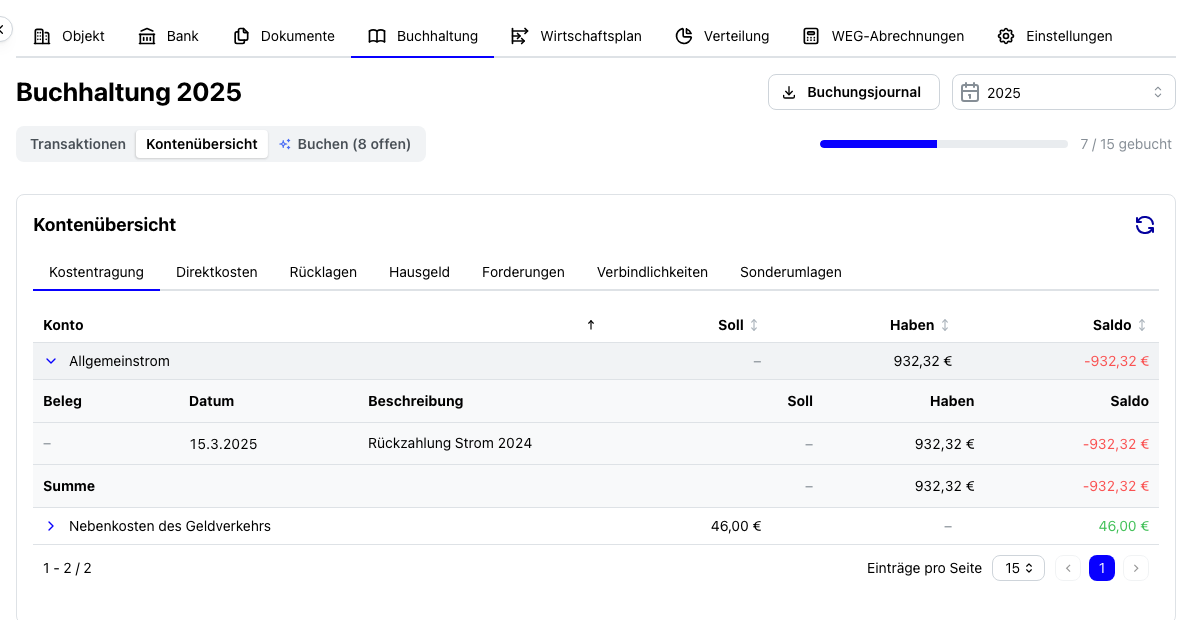Click the Buchhaltung 2025 heading
This screenshot has height=620, width=1192.
pyautogui.click(x=128, y=93)
